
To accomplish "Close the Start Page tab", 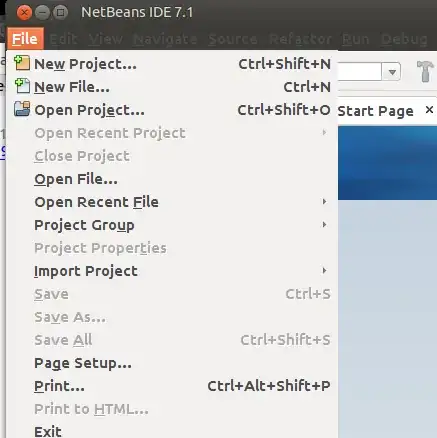I will tap(430, 109).
